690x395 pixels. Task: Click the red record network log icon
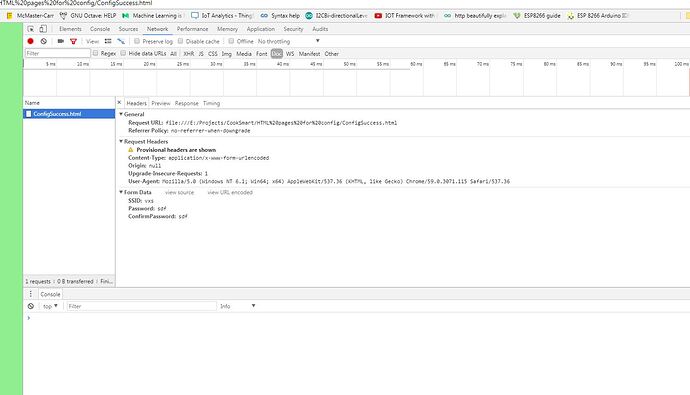[x=30, y=41]
